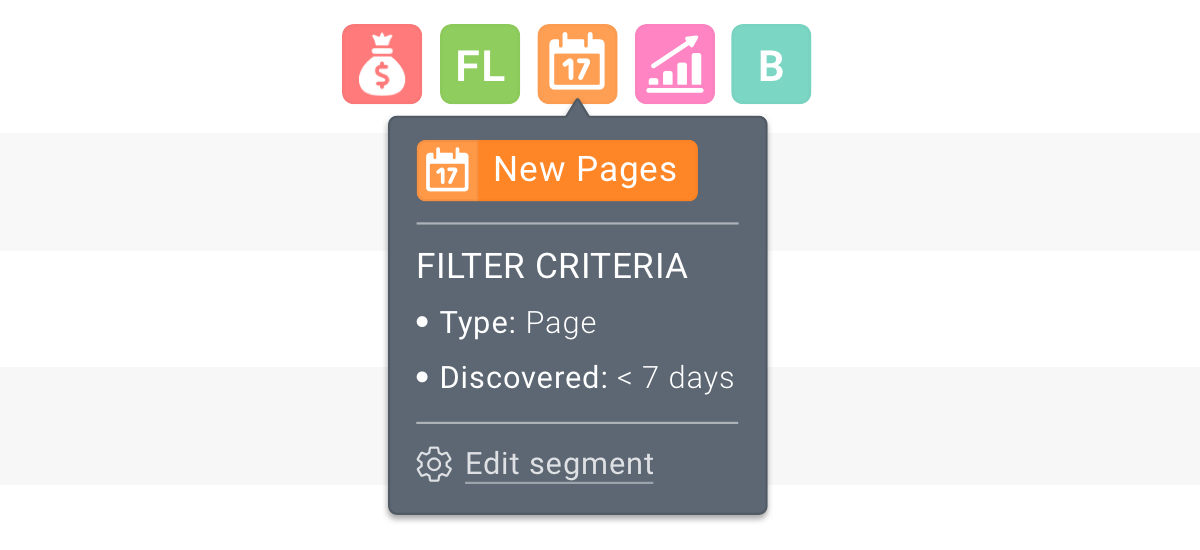The height and width of the screenshot is (550, 1200).
Task: Click the FILTER CRITERIA heading
Action: click(x=552, y=267)
